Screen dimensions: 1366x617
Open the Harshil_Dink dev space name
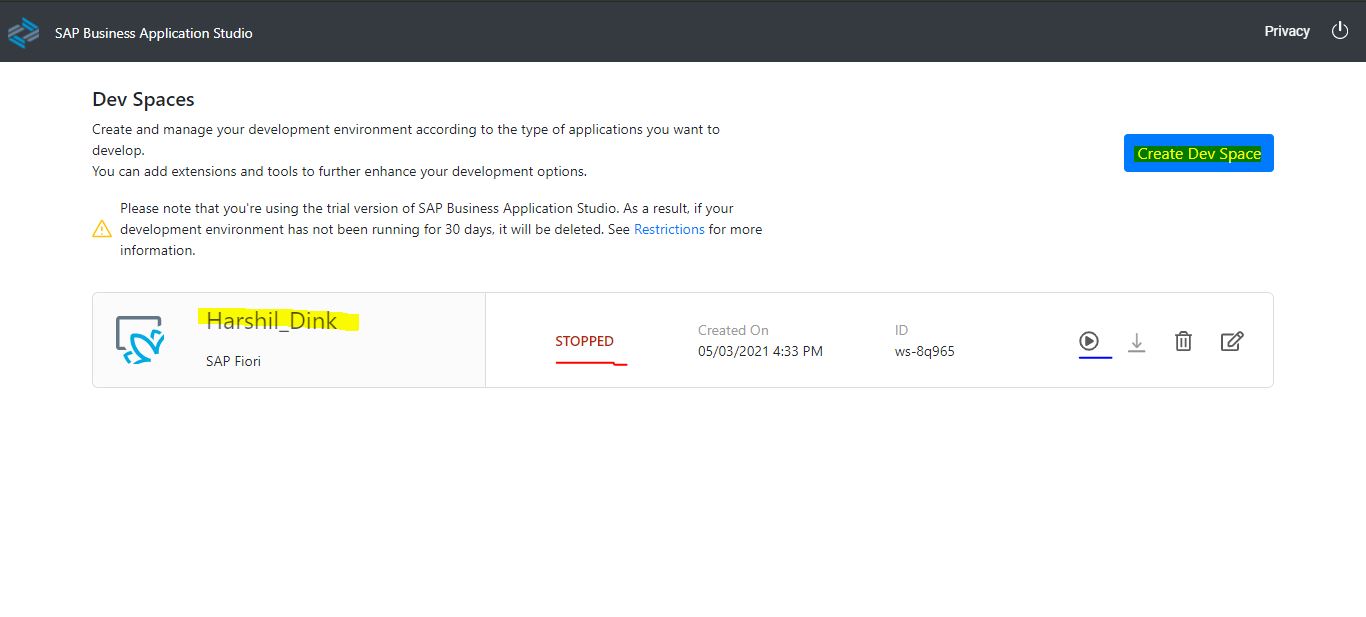tap(272, 322)
